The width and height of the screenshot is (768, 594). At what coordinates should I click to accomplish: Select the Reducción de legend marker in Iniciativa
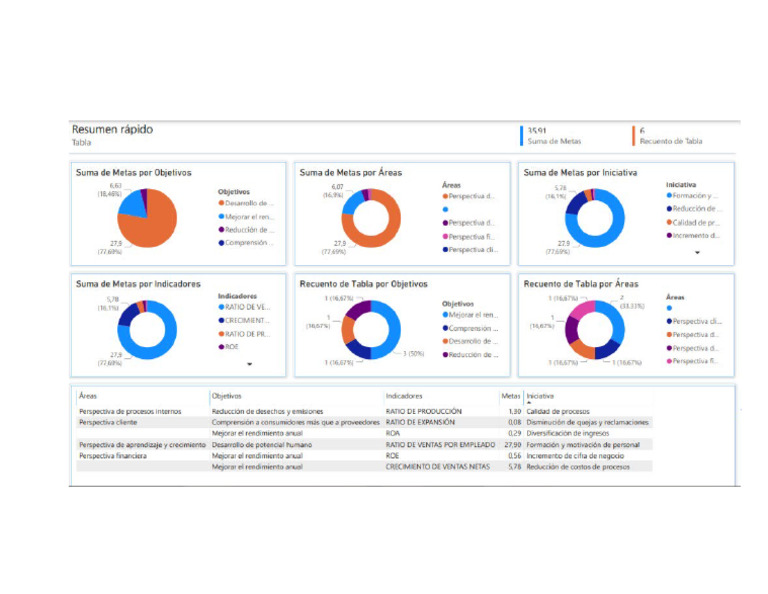click(669, 209)
